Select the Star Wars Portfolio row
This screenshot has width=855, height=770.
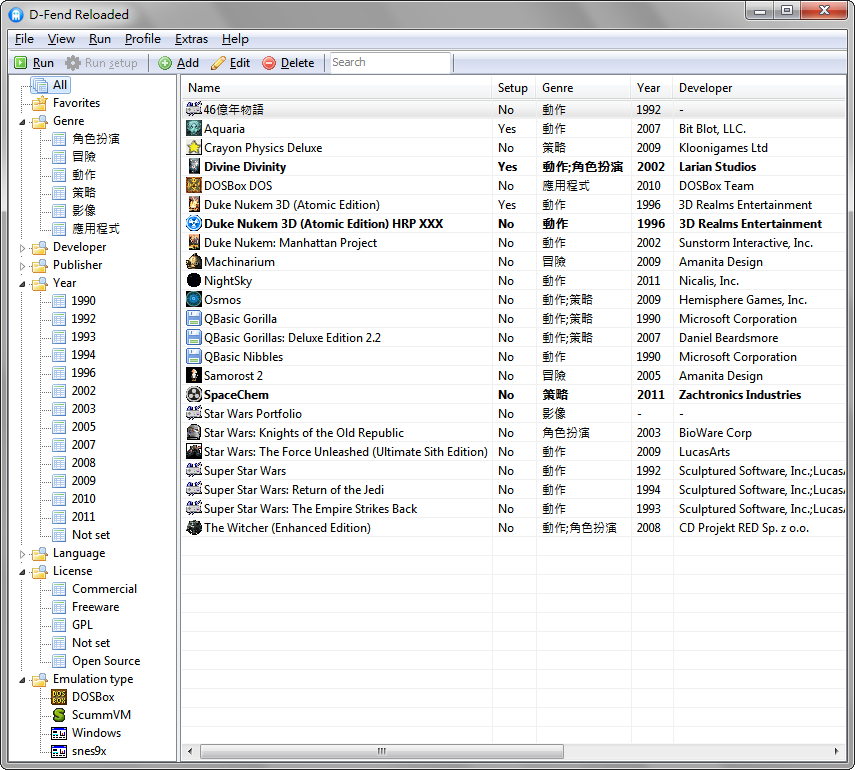(x=514, y=413)
